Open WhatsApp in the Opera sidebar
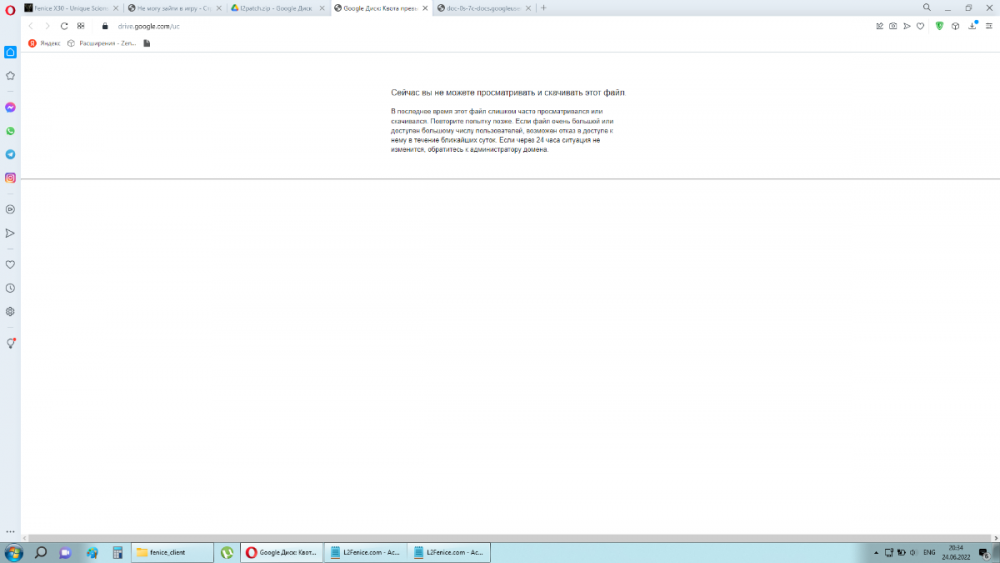Image resolution: width=1000 pixels, height=563 pixels. pos(10,131)
